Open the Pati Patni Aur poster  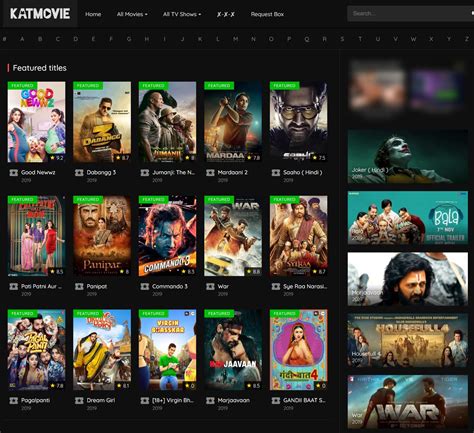click(36, 236)
